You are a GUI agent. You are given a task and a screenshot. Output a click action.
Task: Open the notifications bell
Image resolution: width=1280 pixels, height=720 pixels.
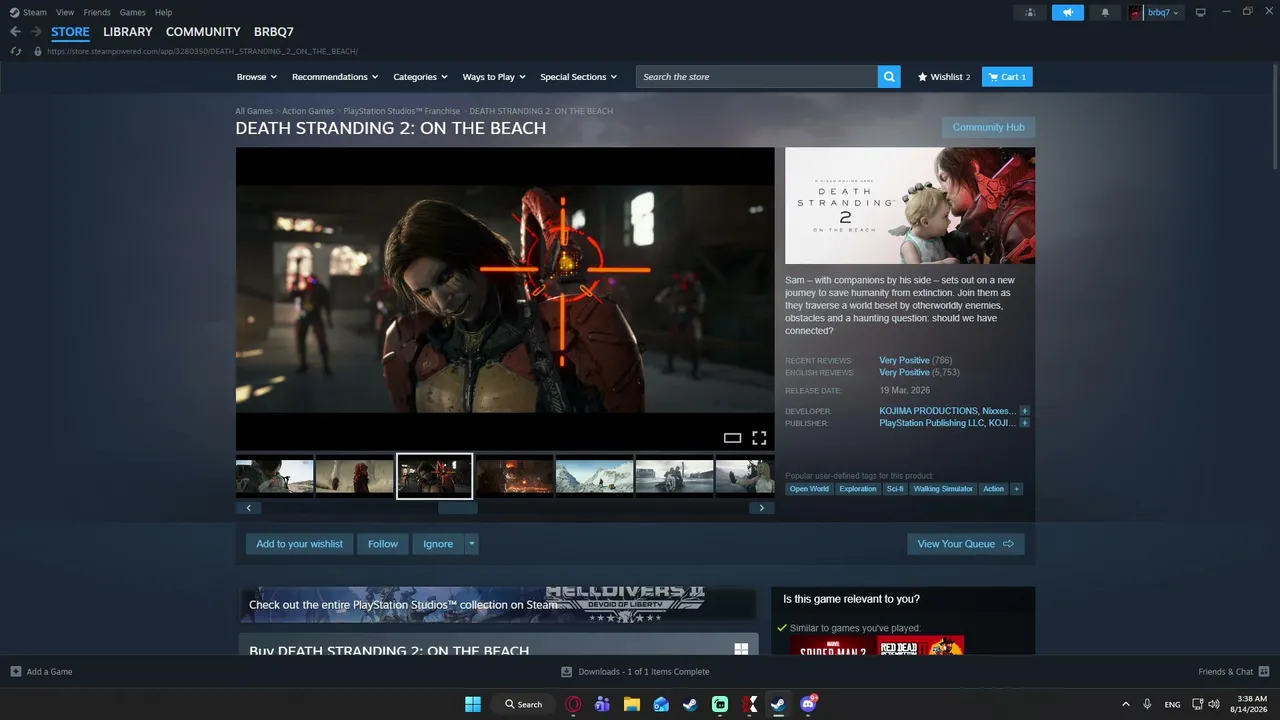[1105, 13]
